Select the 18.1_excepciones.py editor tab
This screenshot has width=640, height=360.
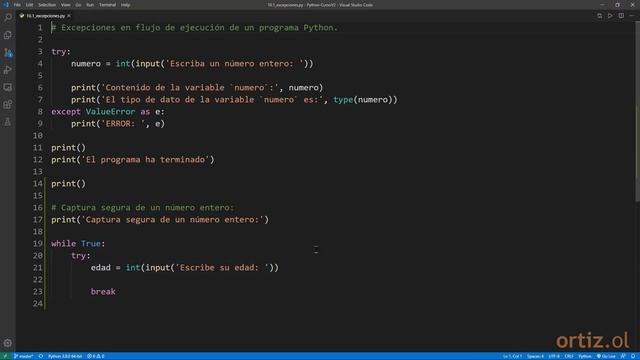tap(45, 16)
